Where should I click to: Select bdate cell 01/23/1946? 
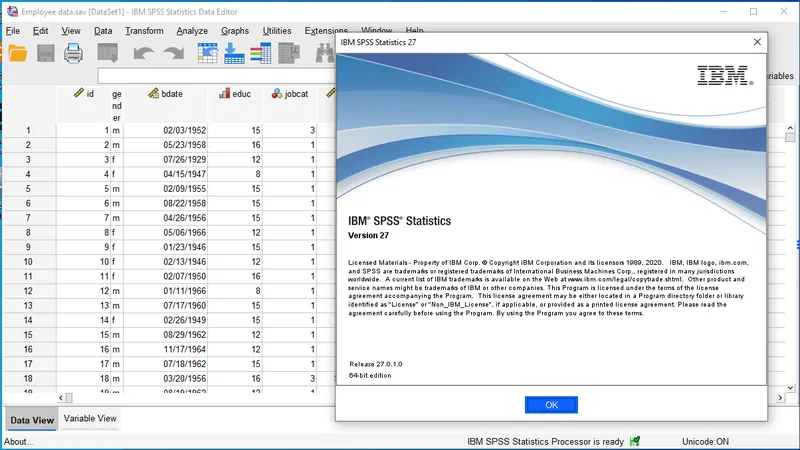(x=165, y=247)
